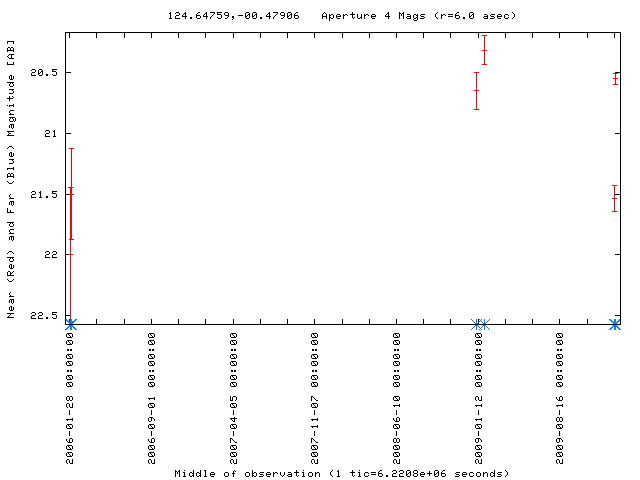Click the y-axis tick label 22.5
Viewport: 640px width, 480px height.
tap(44, 316)
